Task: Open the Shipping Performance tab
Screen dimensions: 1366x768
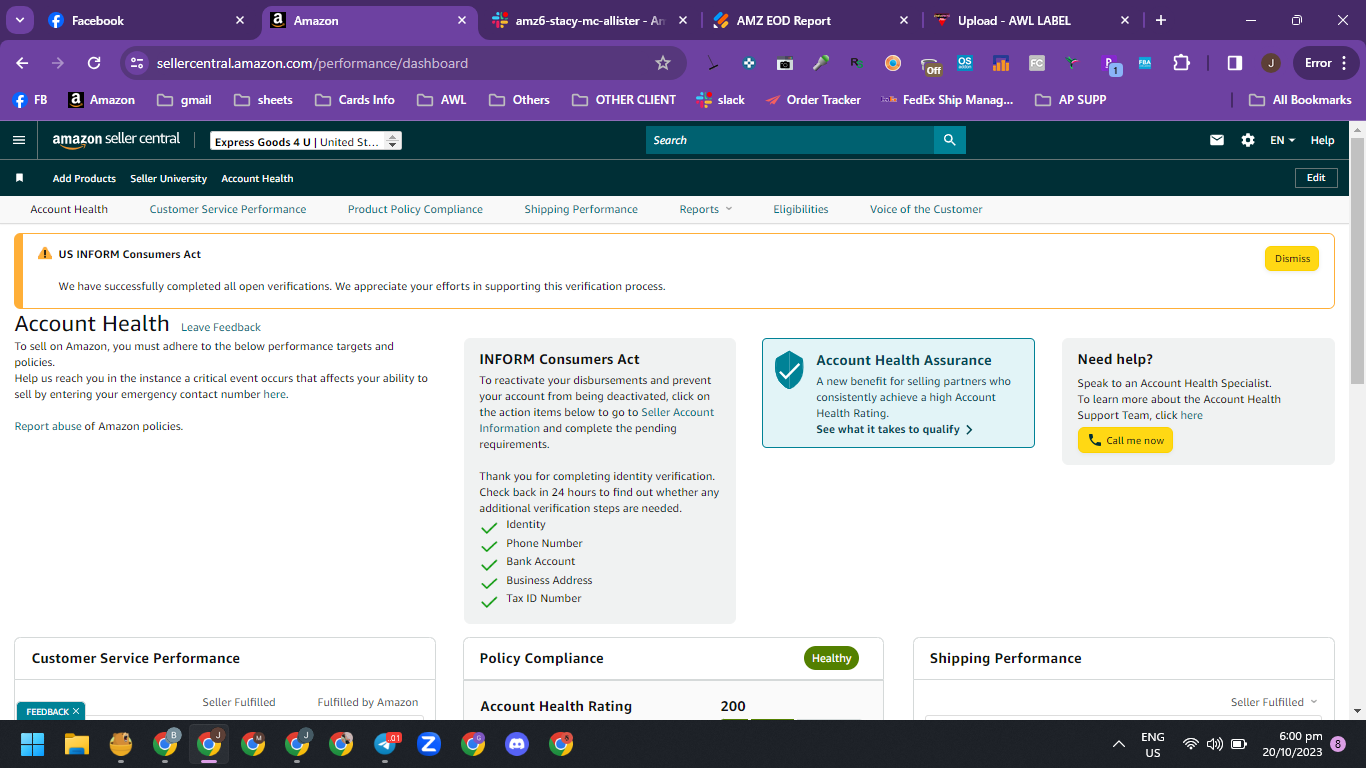Action: coord(581,209)
